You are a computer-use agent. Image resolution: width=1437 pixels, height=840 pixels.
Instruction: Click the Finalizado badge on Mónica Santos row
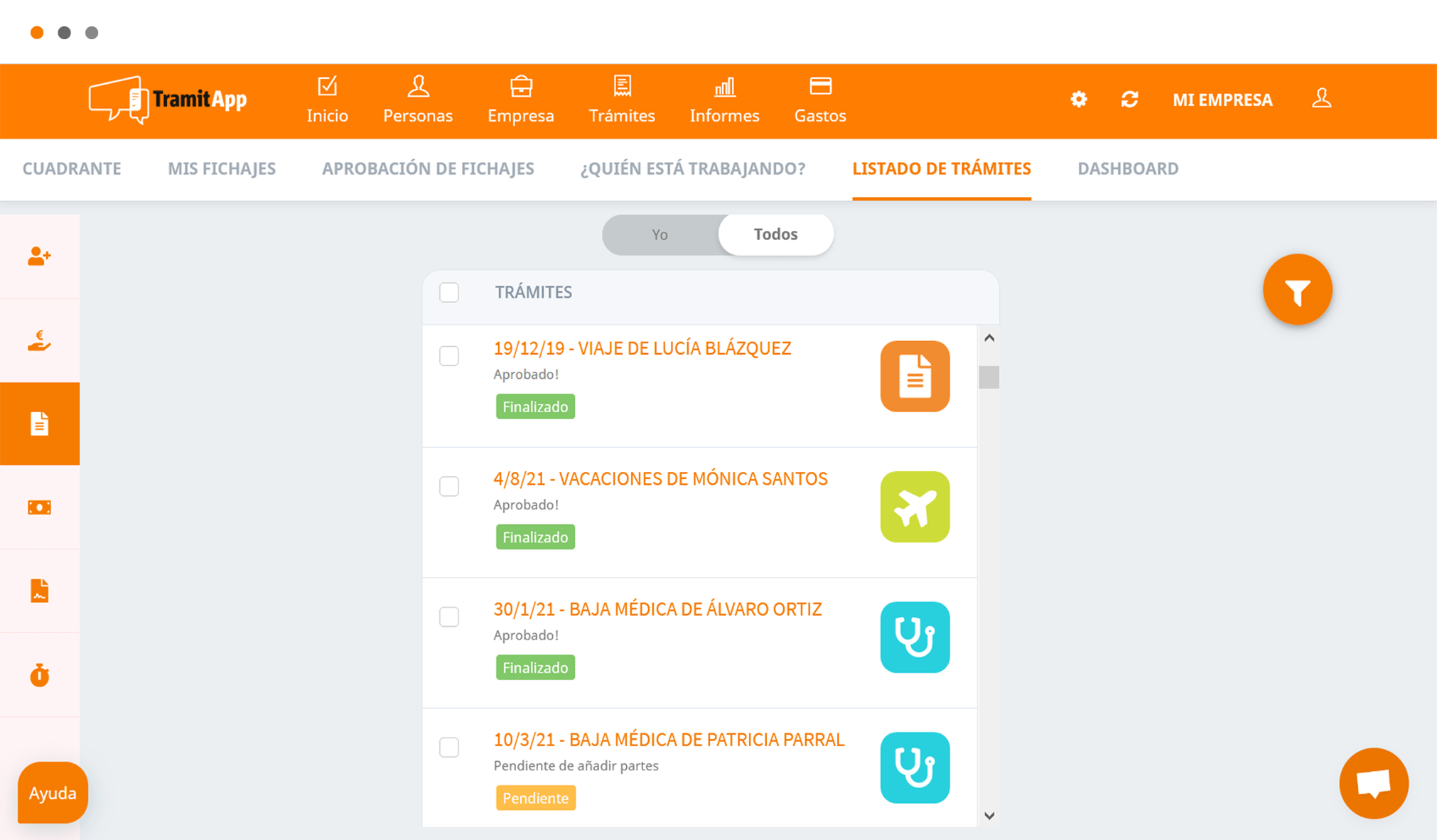535,537
